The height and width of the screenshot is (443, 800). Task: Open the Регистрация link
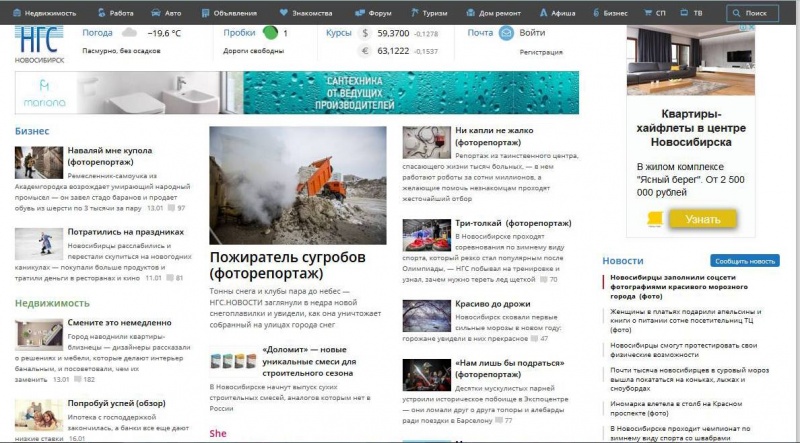[x=541, y=50]
